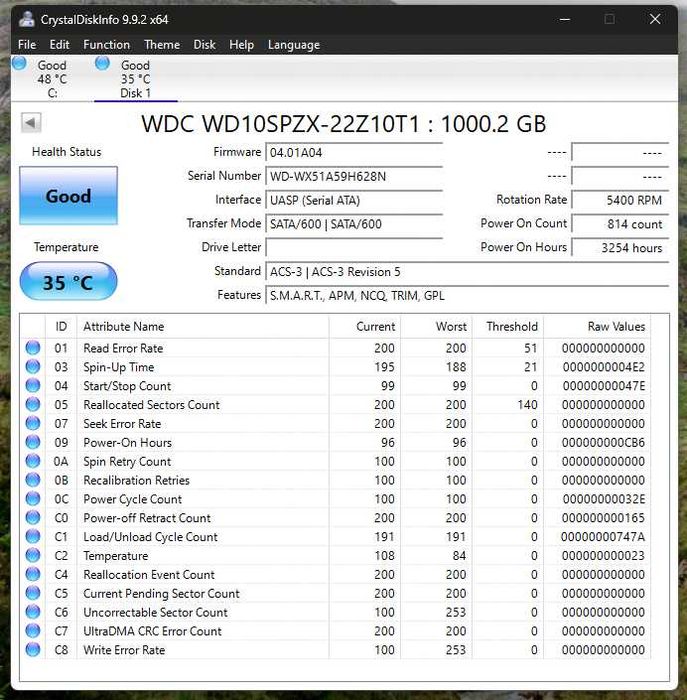Open the File menu

27,45
